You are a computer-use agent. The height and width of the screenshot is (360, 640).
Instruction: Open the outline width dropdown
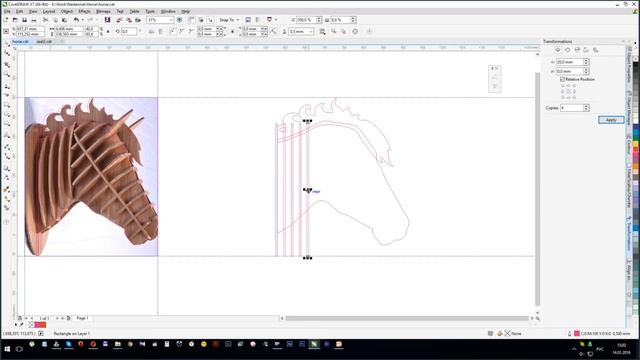click(x=311, y=31)
